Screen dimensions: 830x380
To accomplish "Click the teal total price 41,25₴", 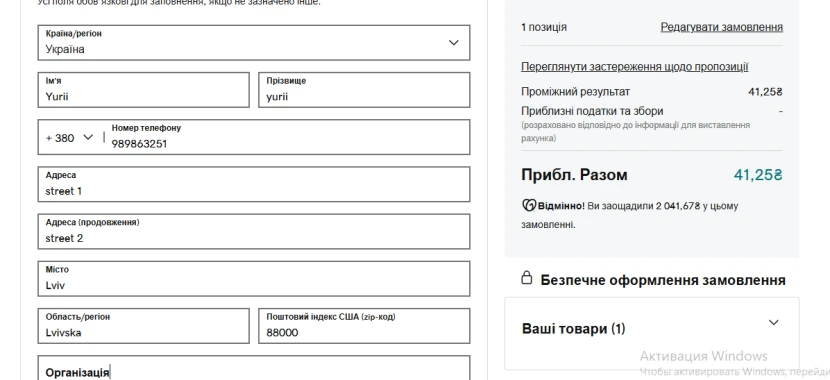I will [757, 175].
